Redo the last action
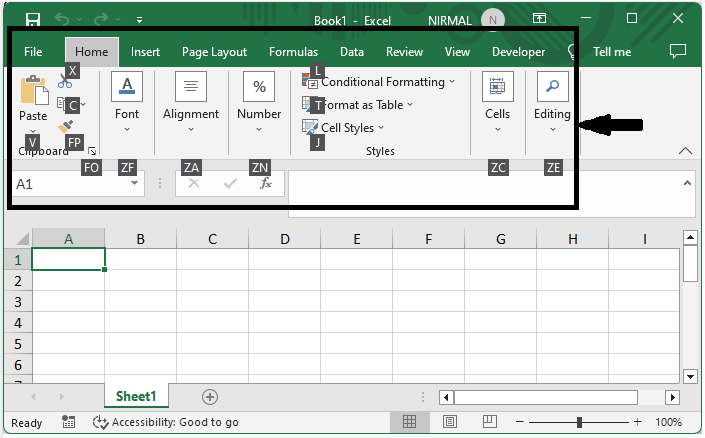The width and height of the screenshot is (705, 438). [x=101, y=20]
